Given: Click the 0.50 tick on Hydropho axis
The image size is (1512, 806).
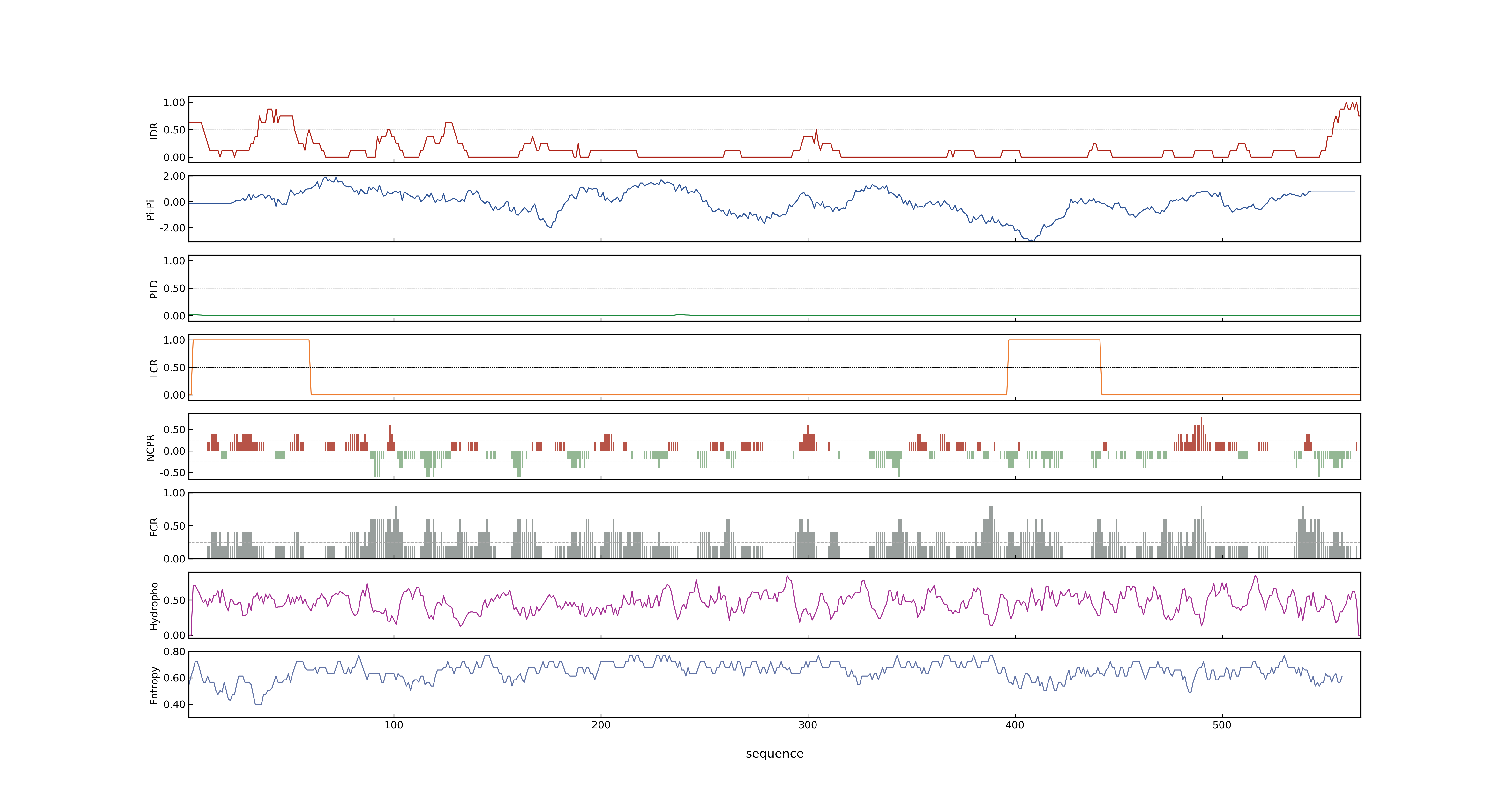Looking at the screenshot, I should pyautogui.click(x=174, y=600).
